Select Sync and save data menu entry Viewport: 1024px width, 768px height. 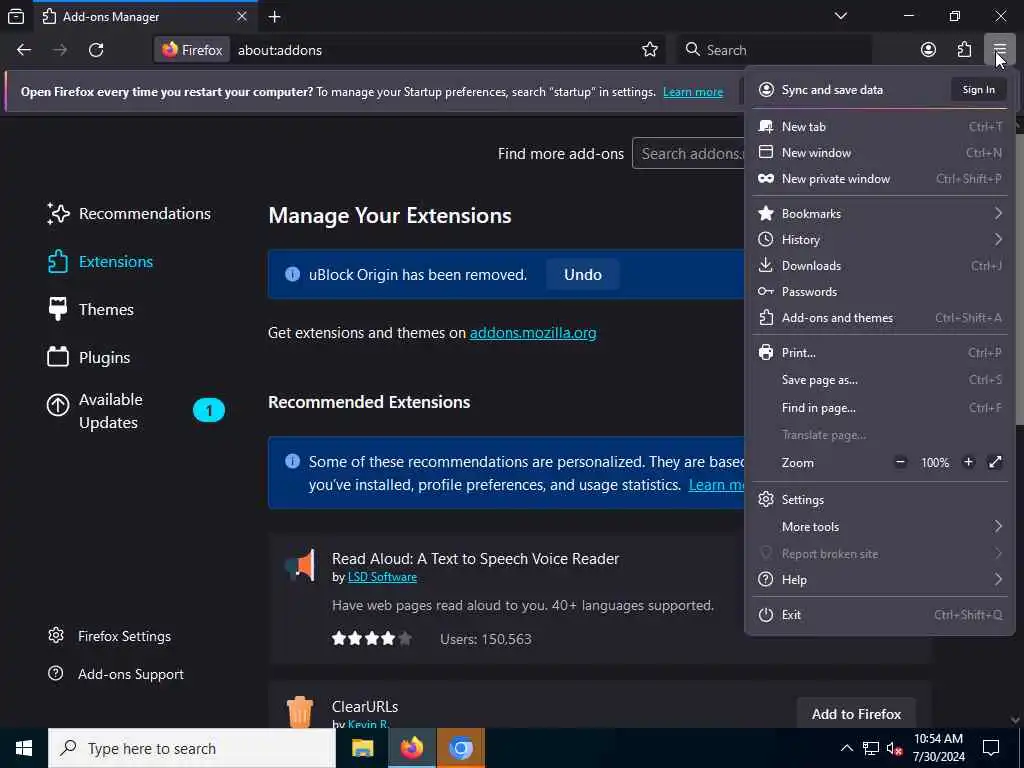click(x=832, y=90)
